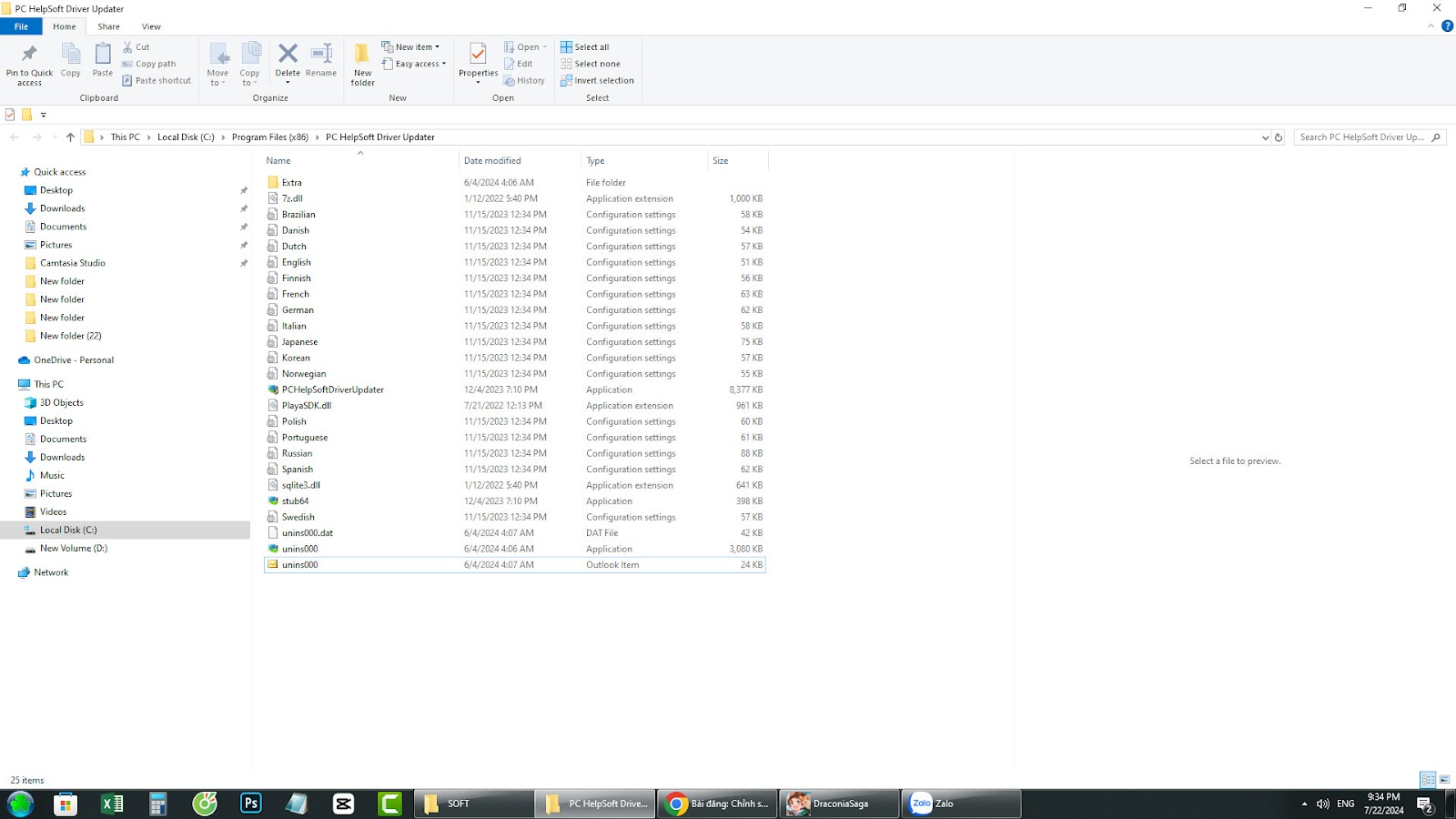
Task: Click the Delete button with X icon
Action: 288,64
